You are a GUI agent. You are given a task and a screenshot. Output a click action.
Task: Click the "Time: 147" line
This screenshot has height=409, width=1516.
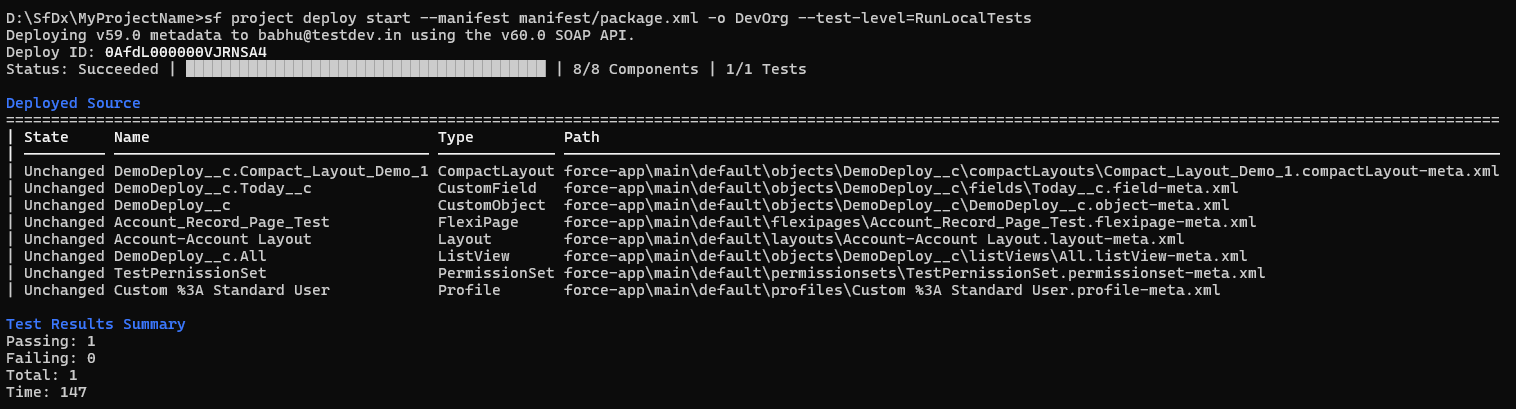(46, 392)
